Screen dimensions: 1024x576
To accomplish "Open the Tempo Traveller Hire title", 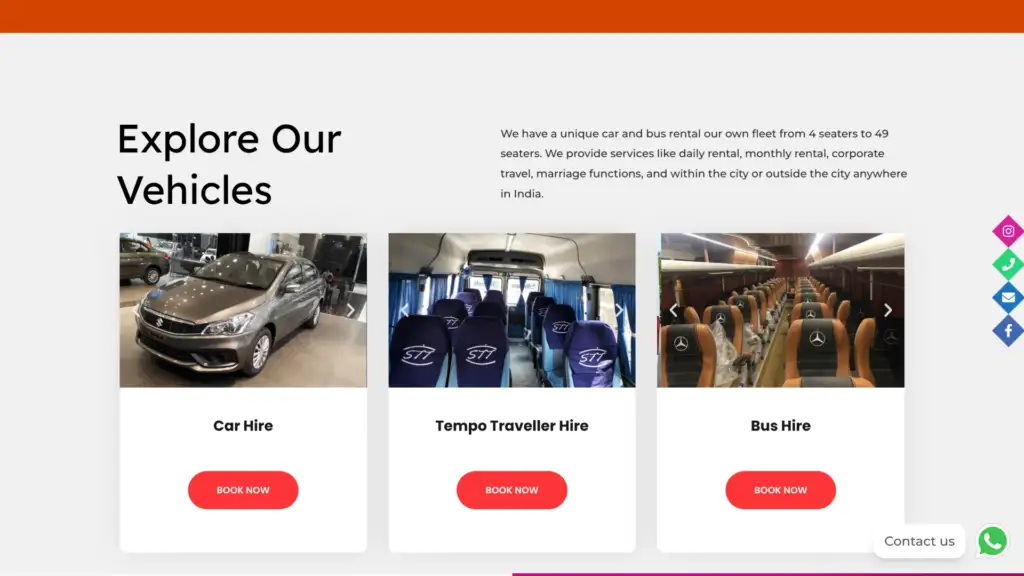I will click(511, 426).
